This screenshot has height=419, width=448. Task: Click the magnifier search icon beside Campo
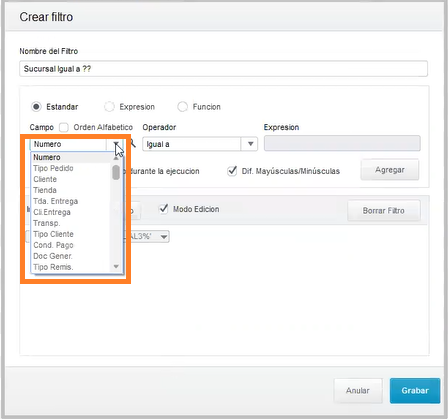[x=133, y=144]
